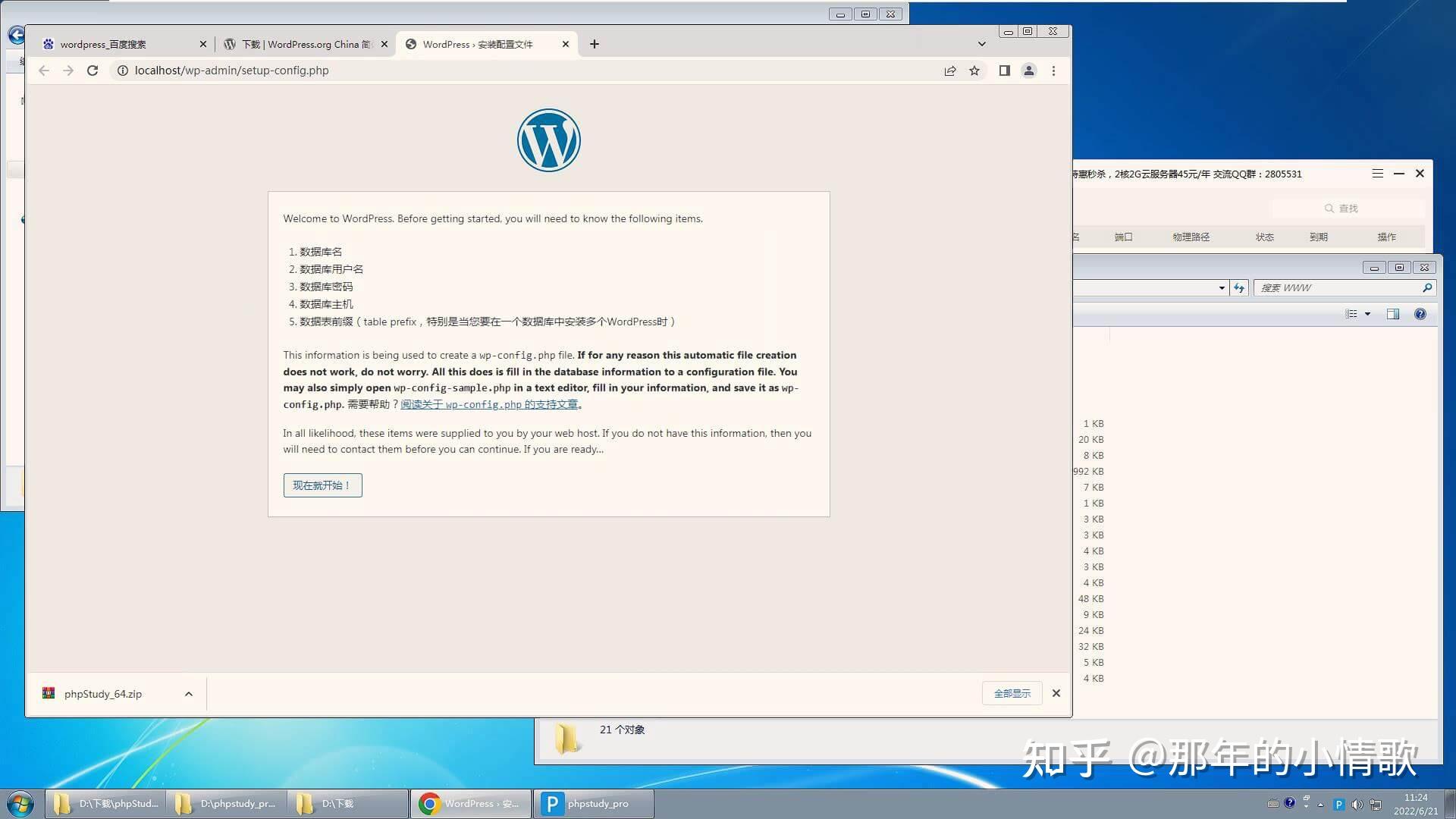Open phpstudy hamburger menu
The image size is (1456, 819).
pos(1378,174)
